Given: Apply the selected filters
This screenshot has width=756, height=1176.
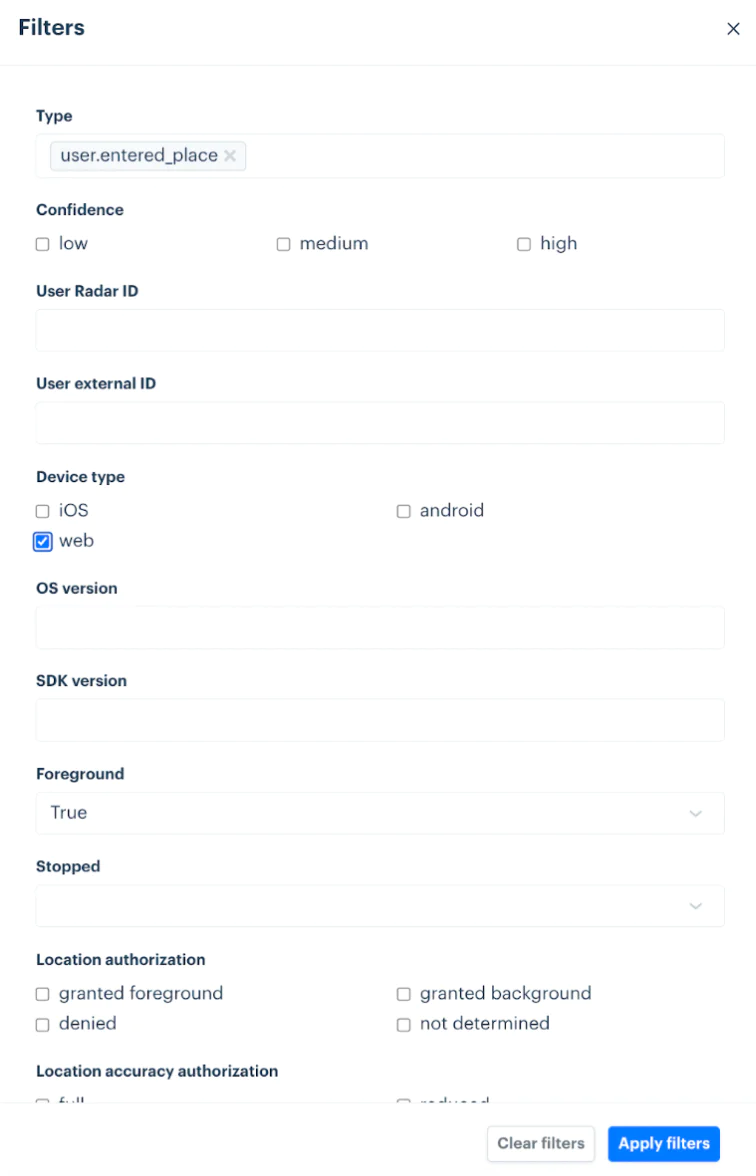Looking at the screenshot, I should [x=663, y=1143].
